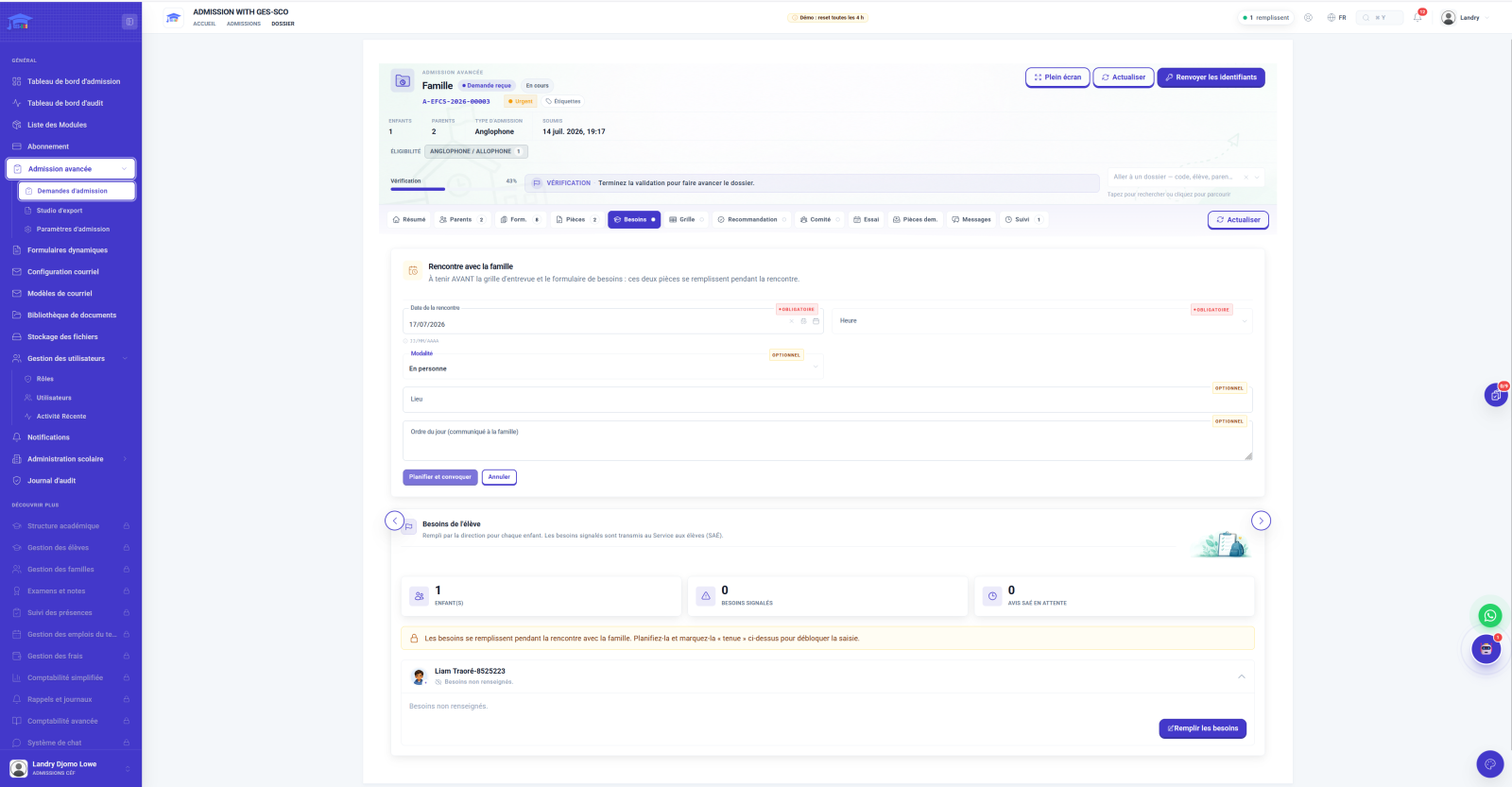Open the Grille tab
This screenshot has height=787, width=1512.
687,219
